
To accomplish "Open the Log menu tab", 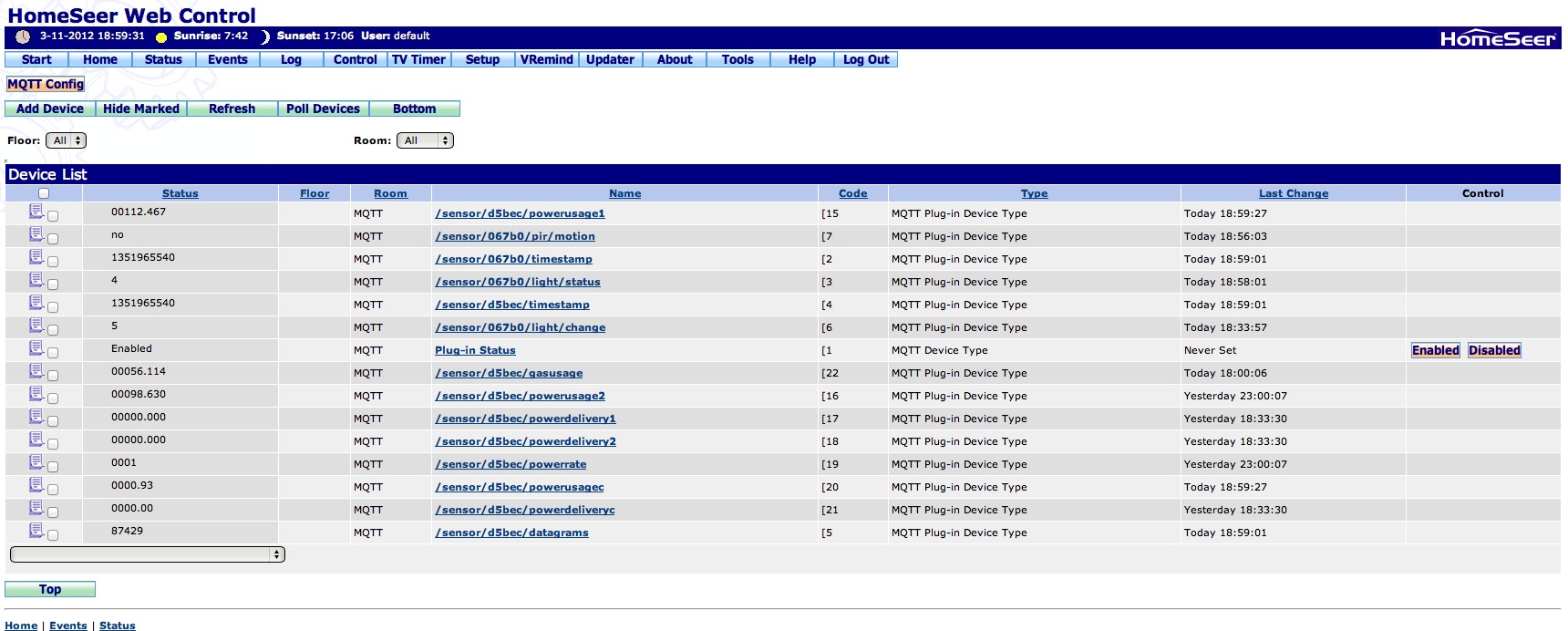I will (x=292, y=59).
